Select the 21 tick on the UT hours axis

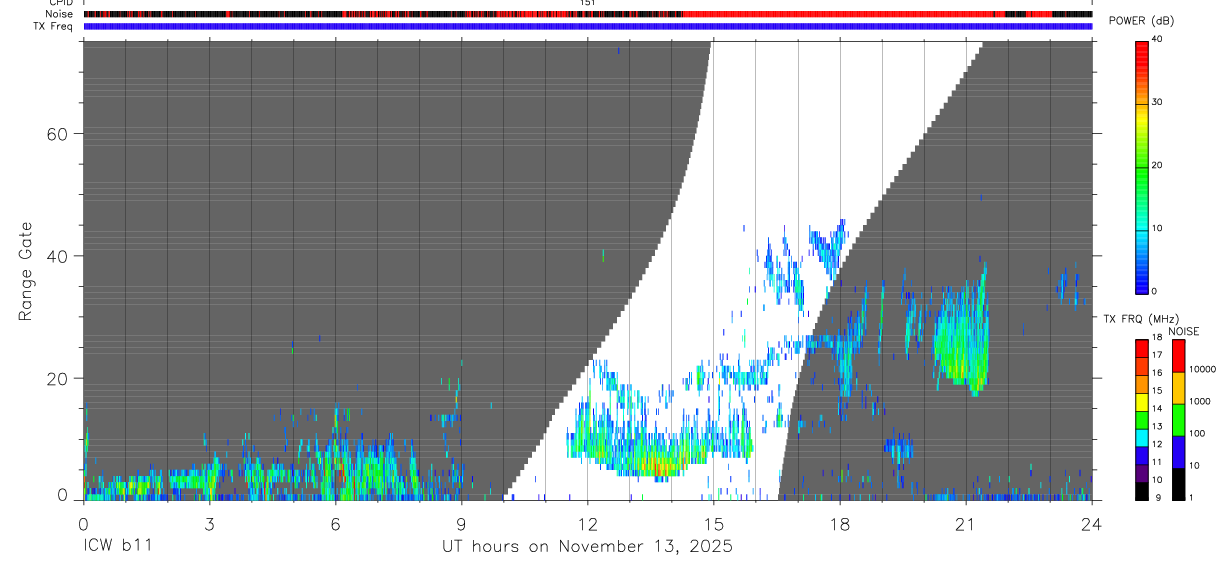(966, 523)
